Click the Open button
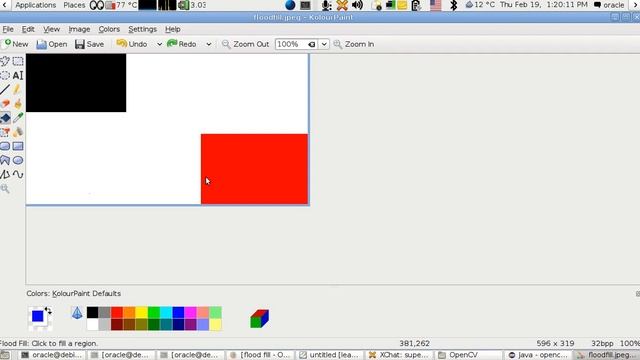Screen dimensions: 640x360 pos(52,44)
